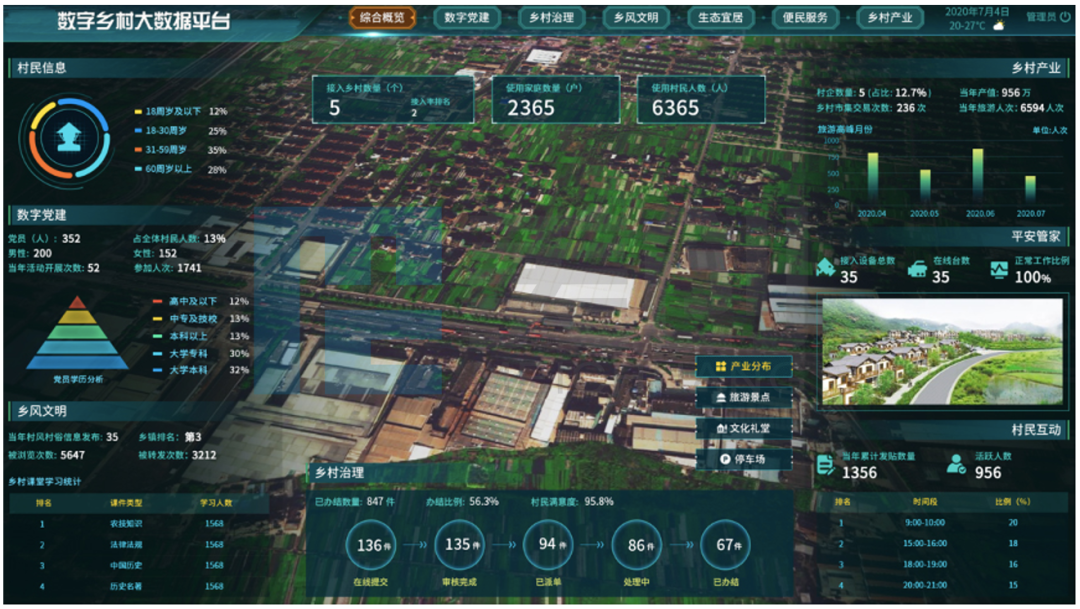Click the 2020.06 bar in tourism chart
This screenshot has width=1080, height=609.
[x=977, y=176]
